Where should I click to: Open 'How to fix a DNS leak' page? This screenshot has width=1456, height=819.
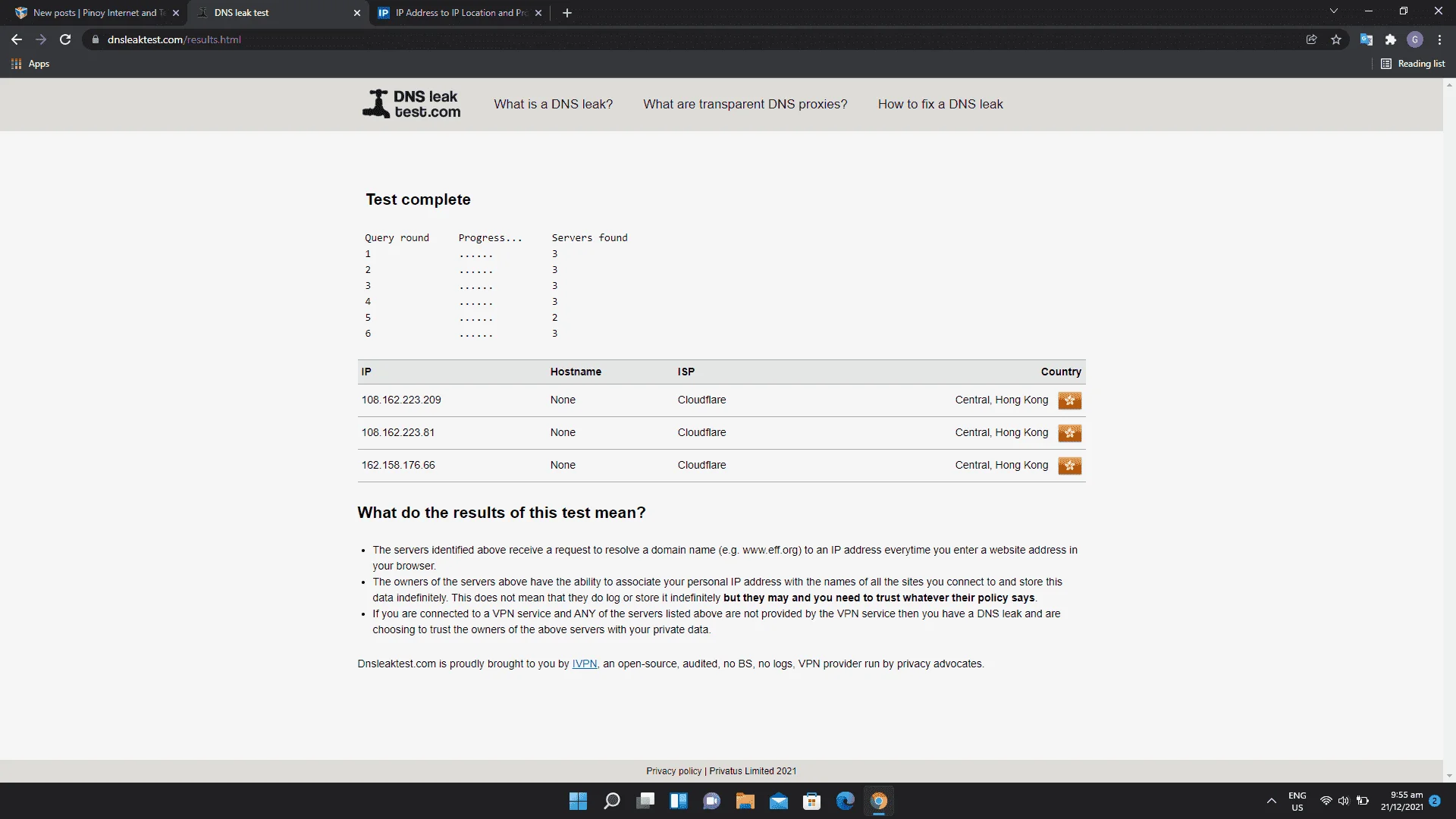940,105
